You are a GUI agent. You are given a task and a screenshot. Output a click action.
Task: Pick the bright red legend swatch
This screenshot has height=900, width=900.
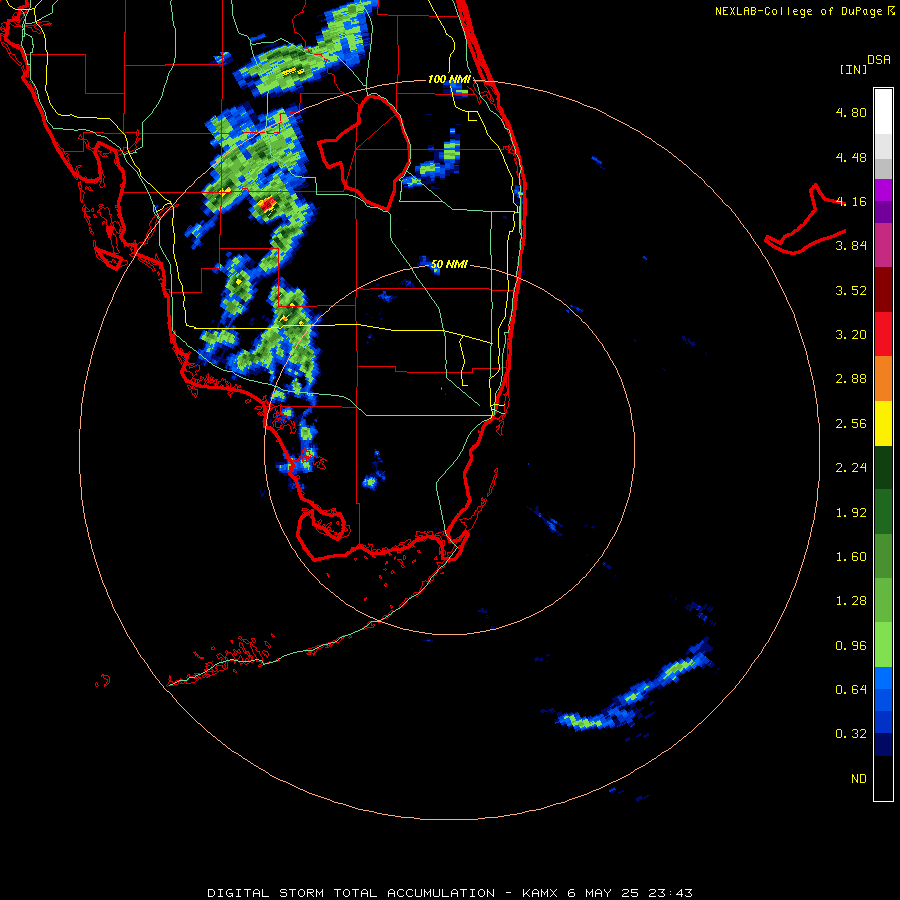[883, 334]
